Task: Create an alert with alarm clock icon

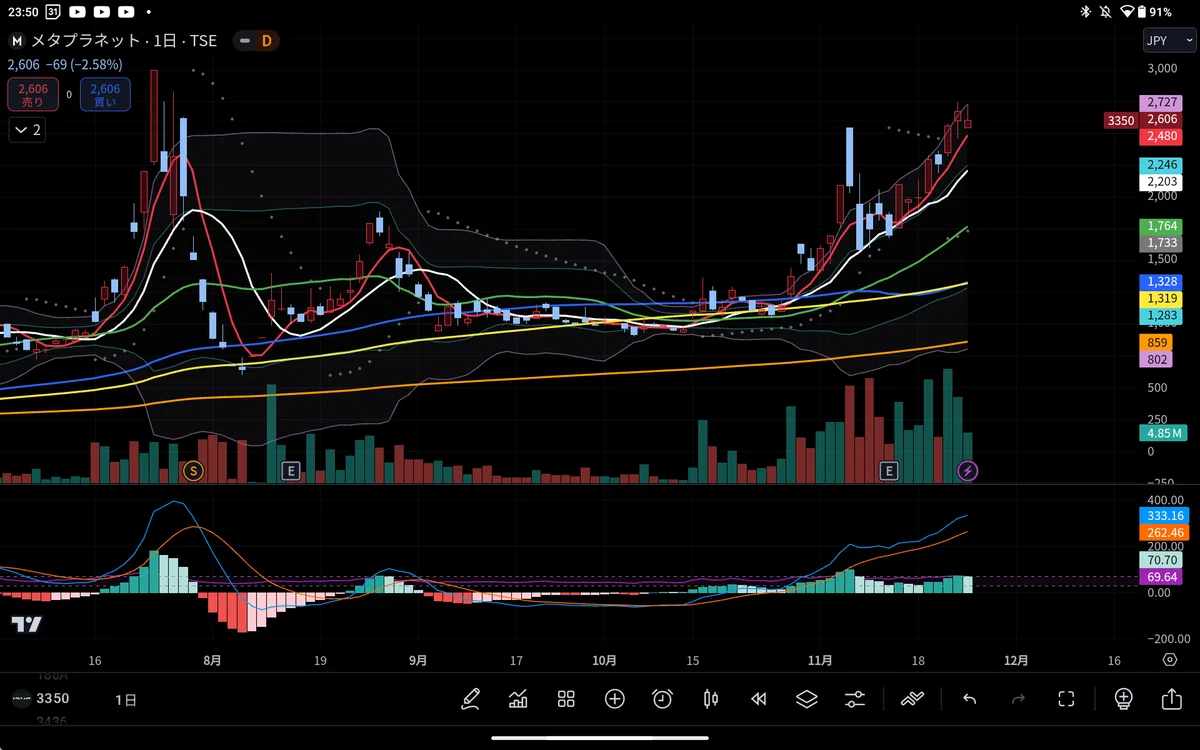Action: pos(662,699)
